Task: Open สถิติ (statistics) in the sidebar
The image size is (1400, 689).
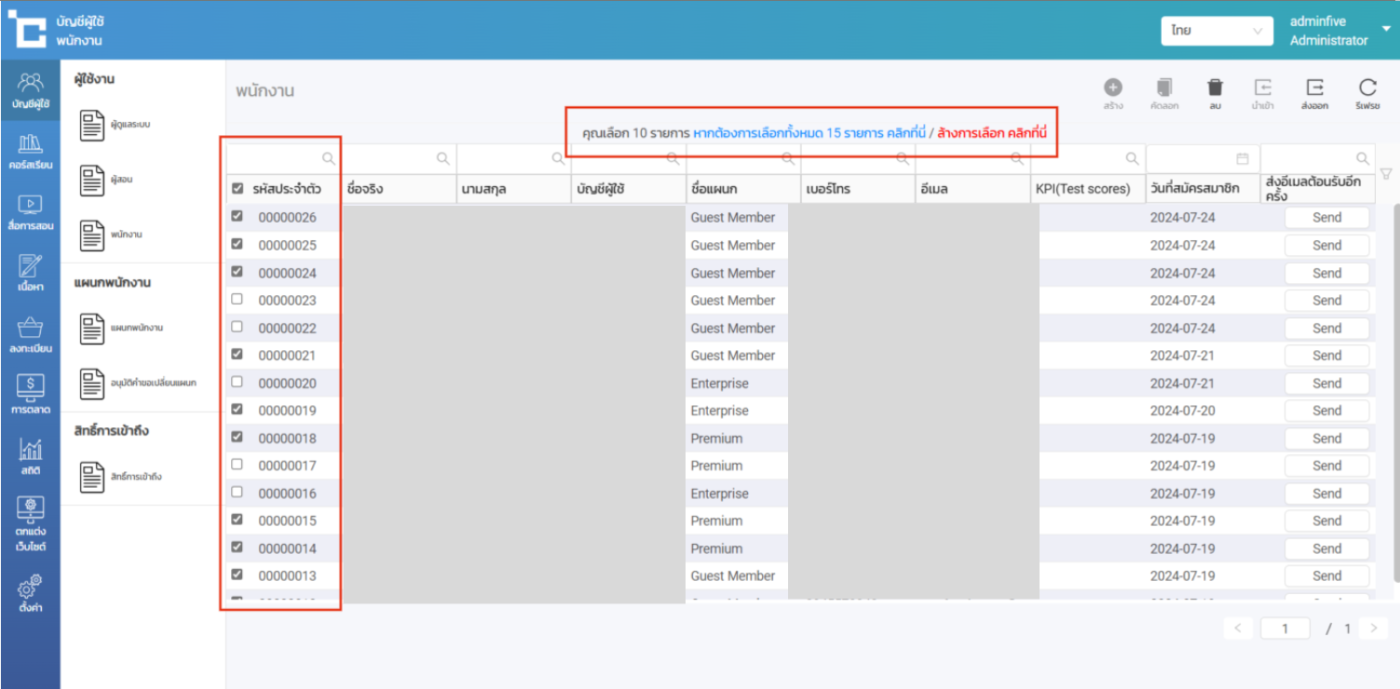Action: (x=30, y=458)
